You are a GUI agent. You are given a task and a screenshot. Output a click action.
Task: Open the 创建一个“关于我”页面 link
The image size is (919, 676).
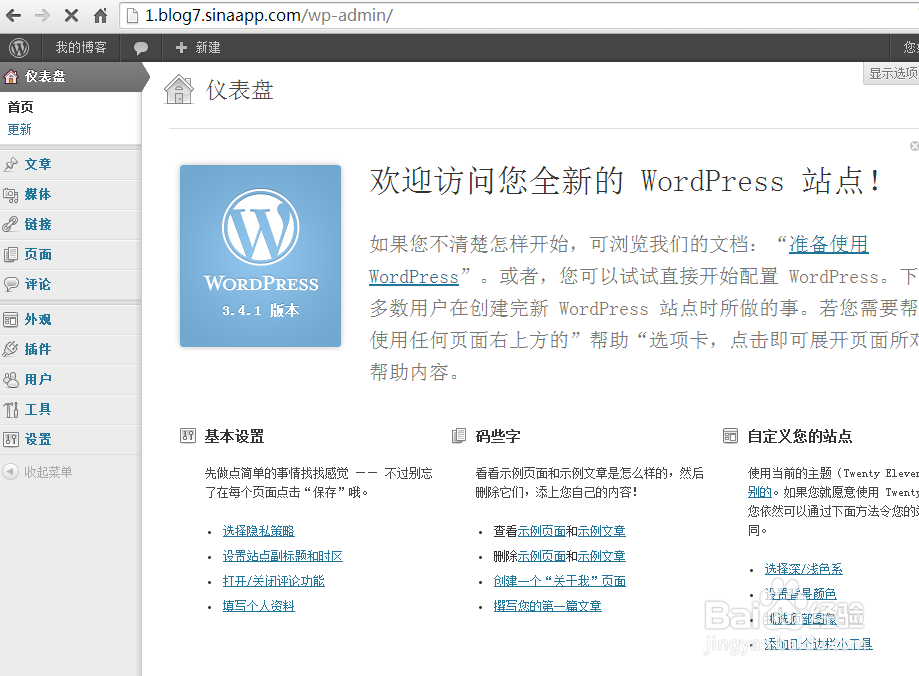560,581
